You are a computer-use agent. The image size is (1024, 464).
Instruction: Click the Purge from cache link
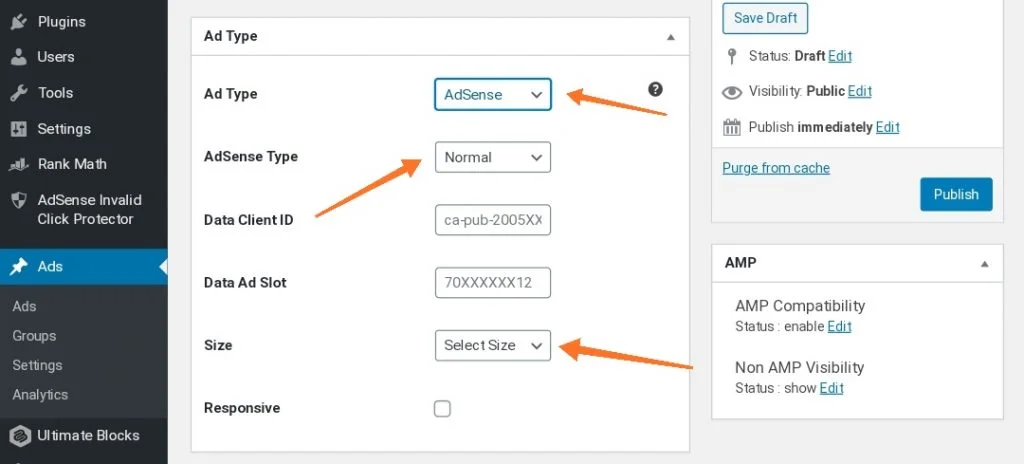pyautogui.click(x=776, y=168)
